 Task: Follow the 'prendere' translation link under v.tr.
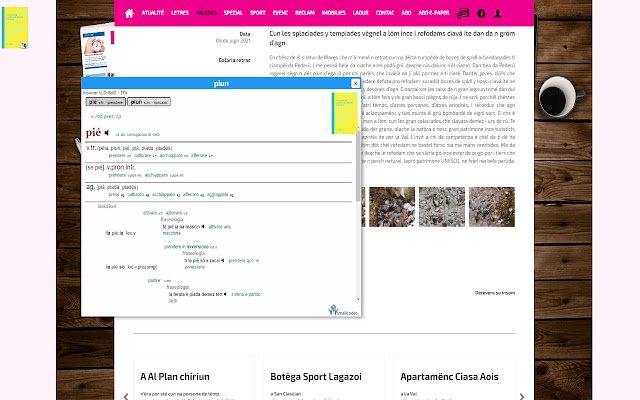tap(117, 156)
